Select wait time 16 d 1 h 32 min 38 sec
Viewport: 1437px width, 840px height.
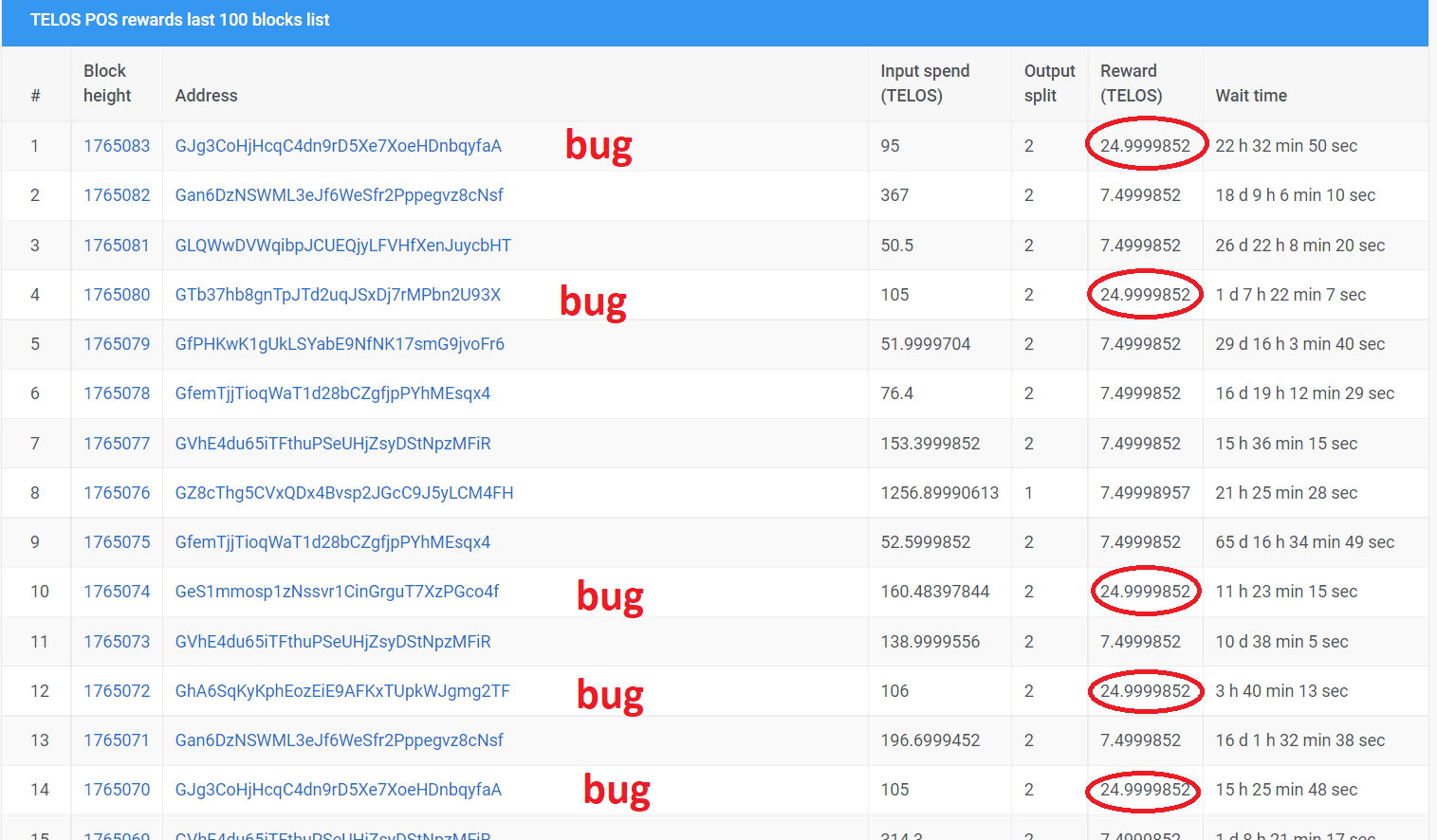coord(1300,740)
